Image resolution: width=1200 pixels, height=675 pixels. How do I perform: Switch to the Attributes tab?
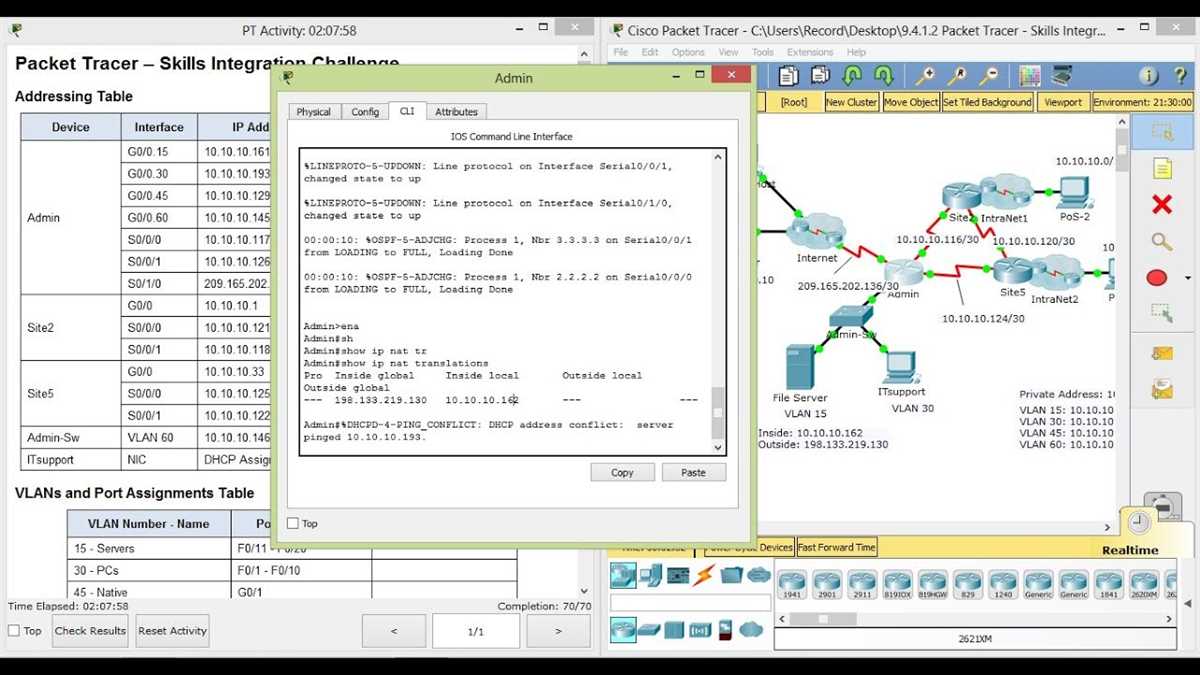(x=456, y=112)
